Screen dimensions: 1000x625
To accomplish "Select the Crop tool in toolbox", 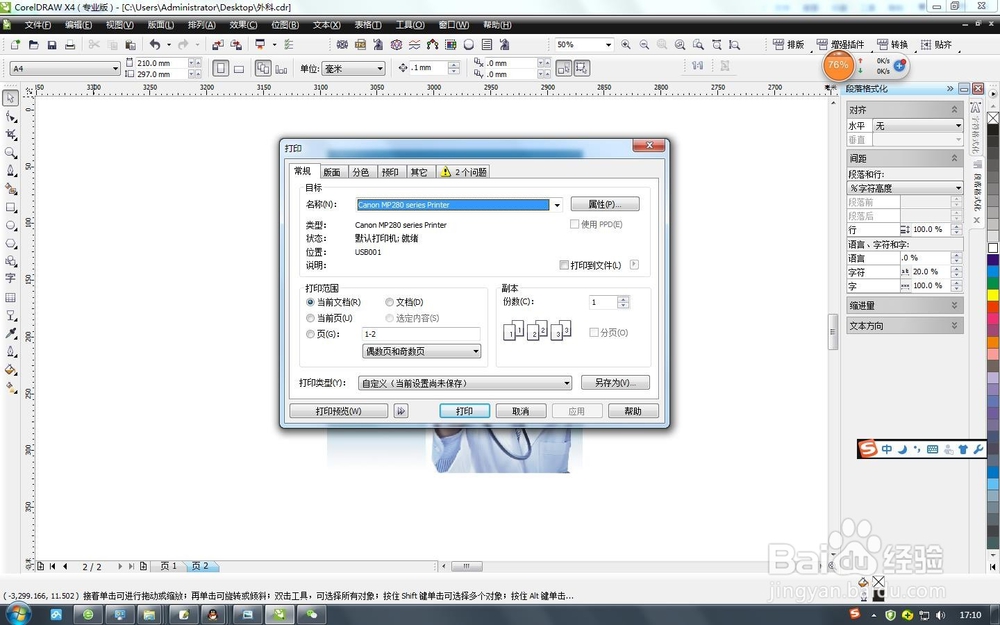I will coord(11,135).
